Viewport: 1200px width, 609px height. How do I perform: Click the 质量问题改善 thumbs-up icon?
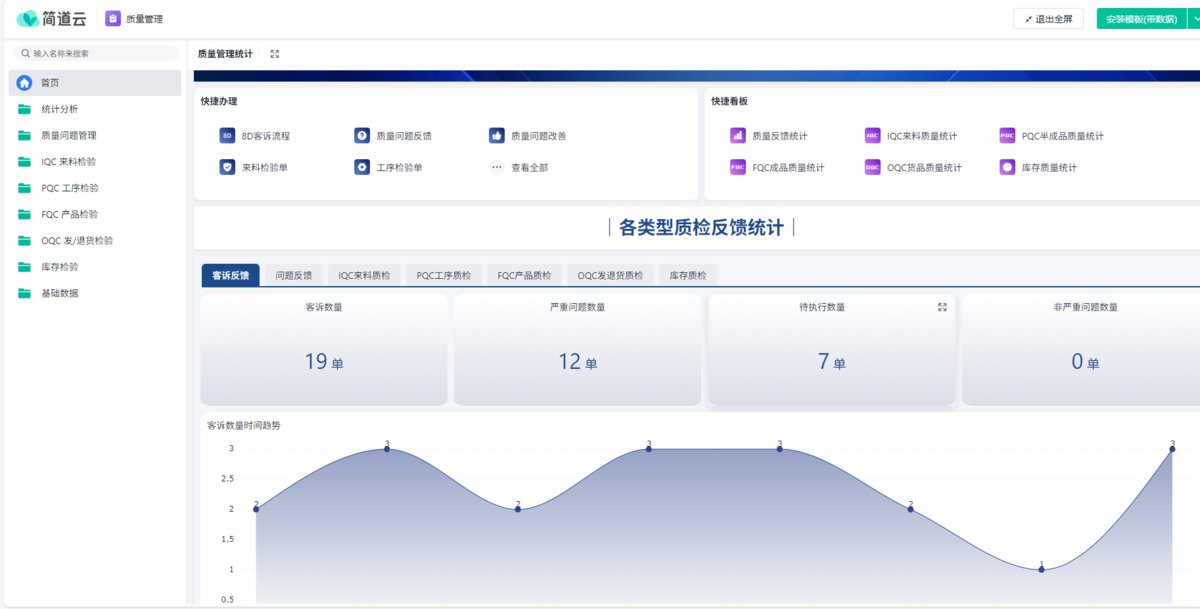[497, 136]
